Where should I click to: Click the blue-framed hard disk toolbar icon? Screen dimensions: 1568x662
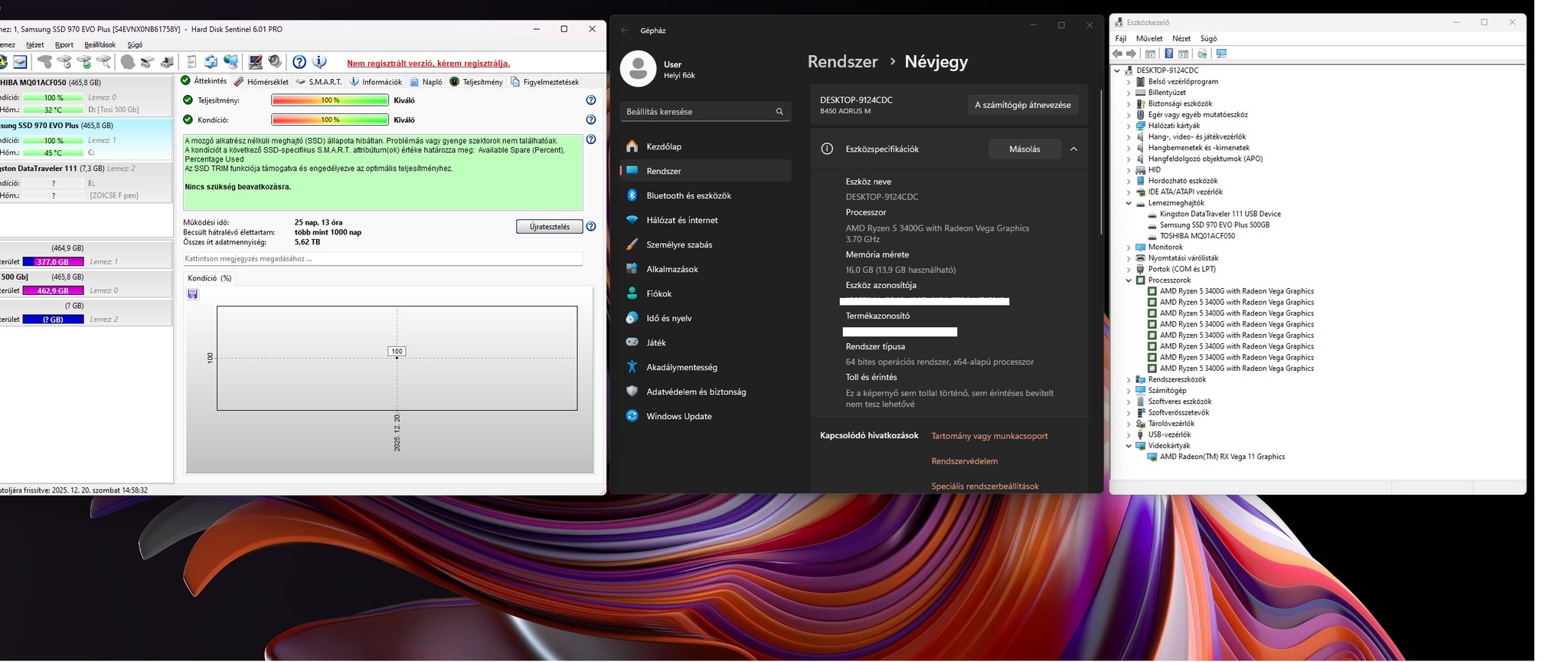20,62
